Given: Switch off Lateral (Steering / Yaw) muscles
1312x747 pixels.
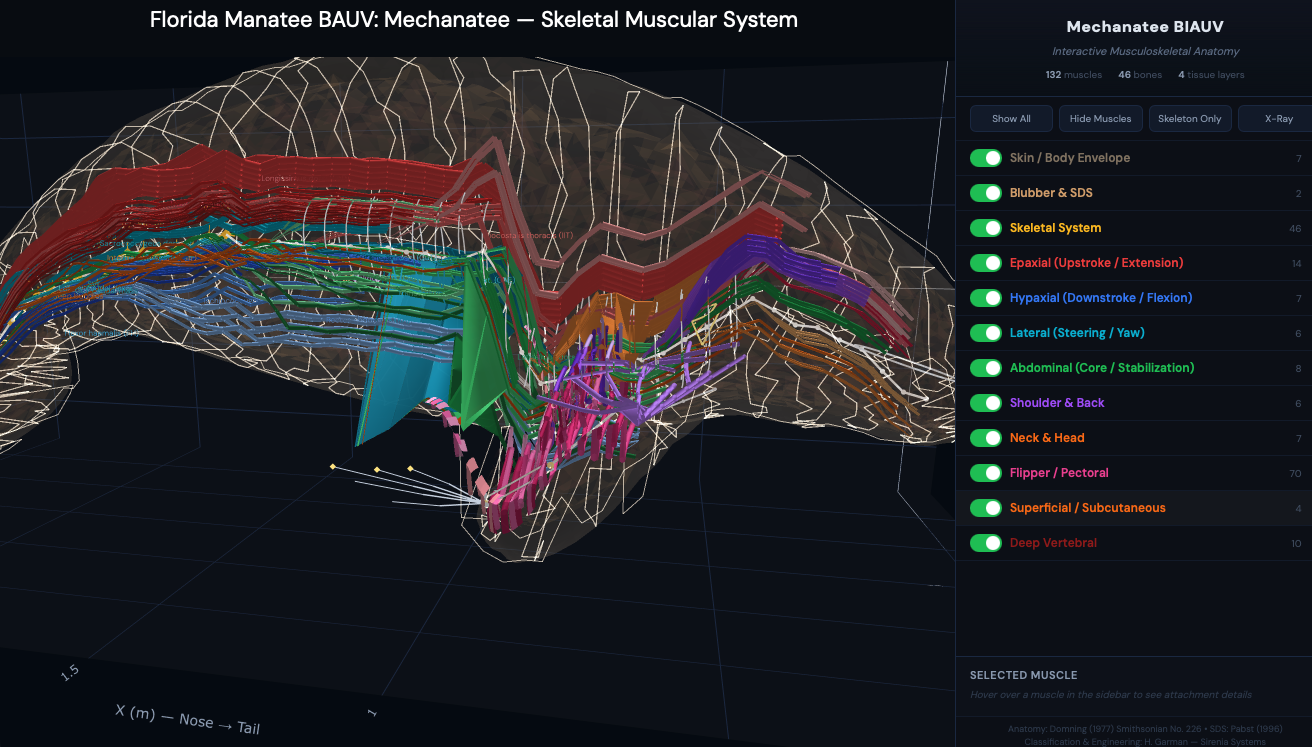Looking at the screenshot, I should coord(986,333).
